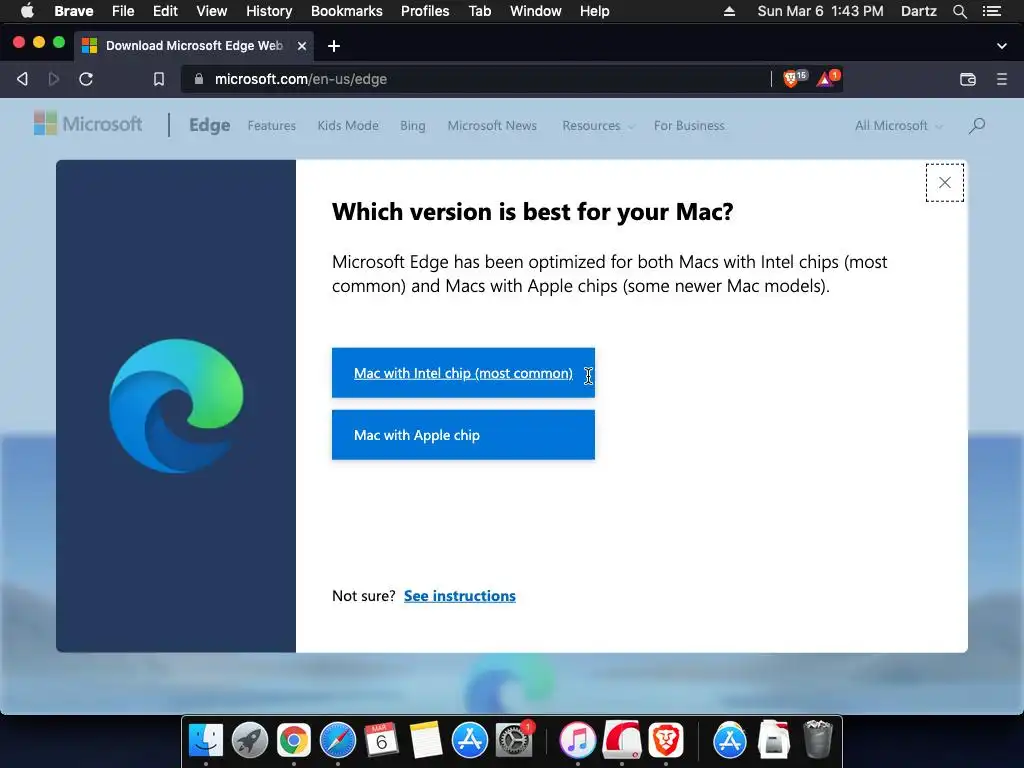Click the Edge link in the page header

(210, 125)
